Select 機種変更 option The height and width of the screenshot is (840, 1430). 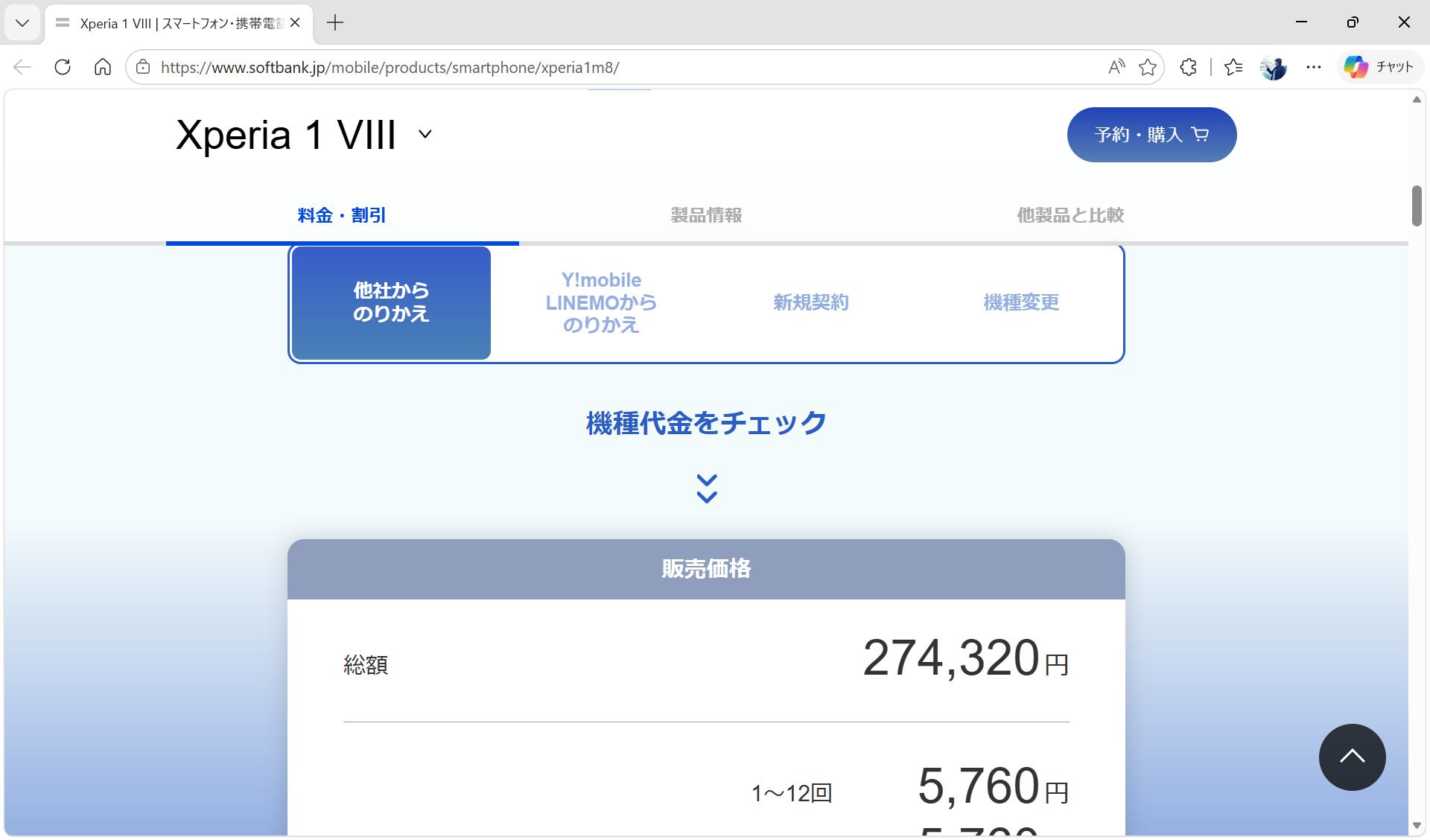[x=1021, y=302]
